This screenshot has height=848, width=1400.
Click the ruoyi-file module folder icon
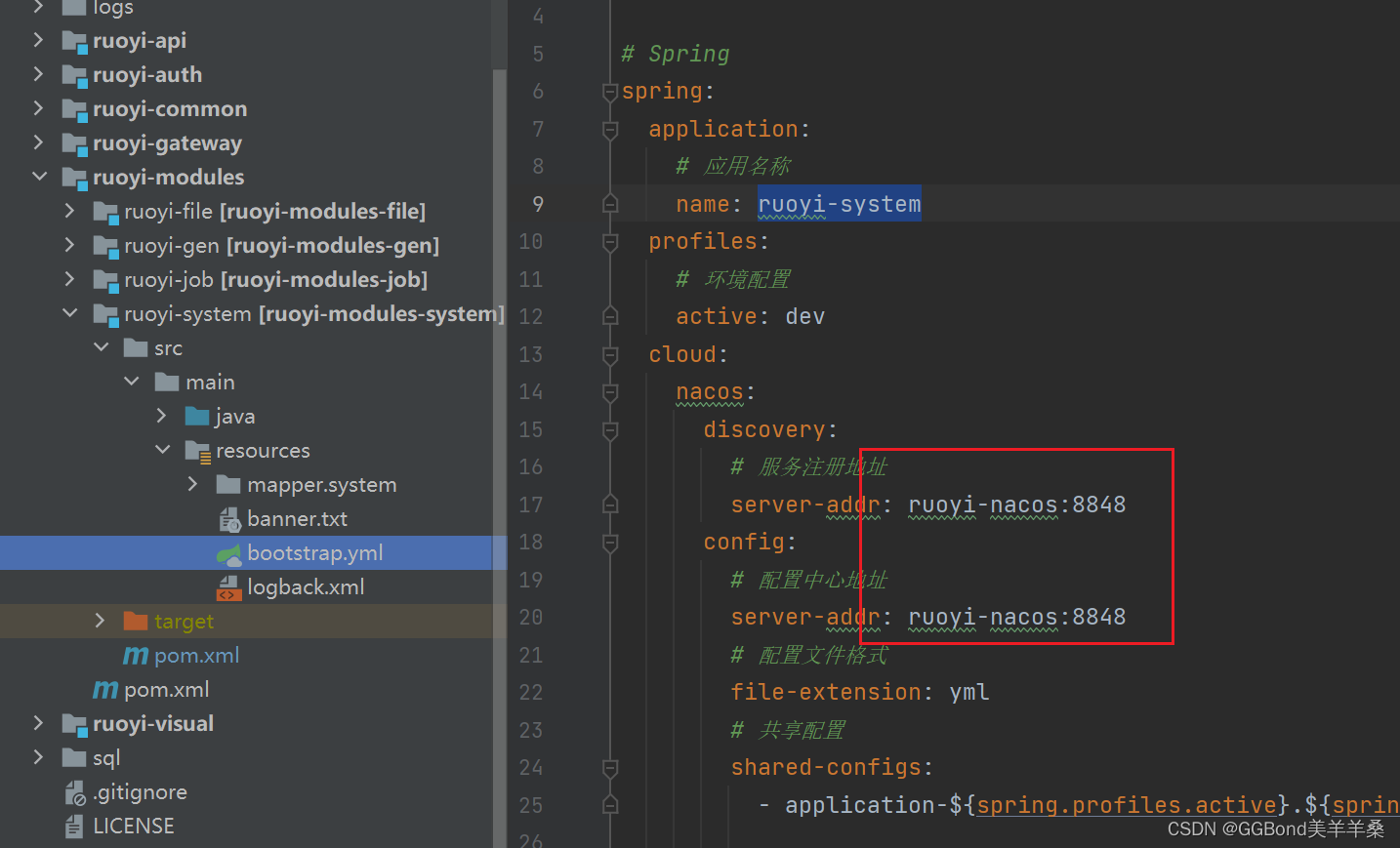tap(105, 213)
